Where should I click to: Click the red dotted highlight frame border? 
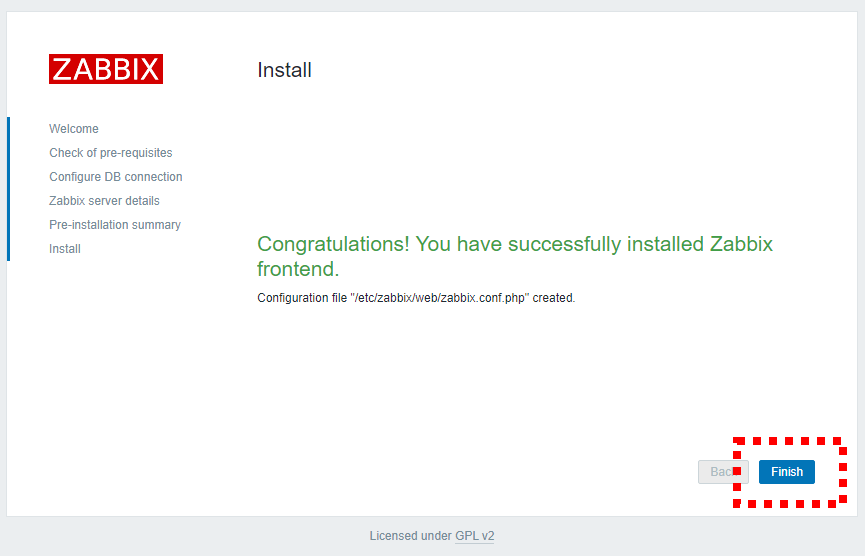click(x=789, y=441)
